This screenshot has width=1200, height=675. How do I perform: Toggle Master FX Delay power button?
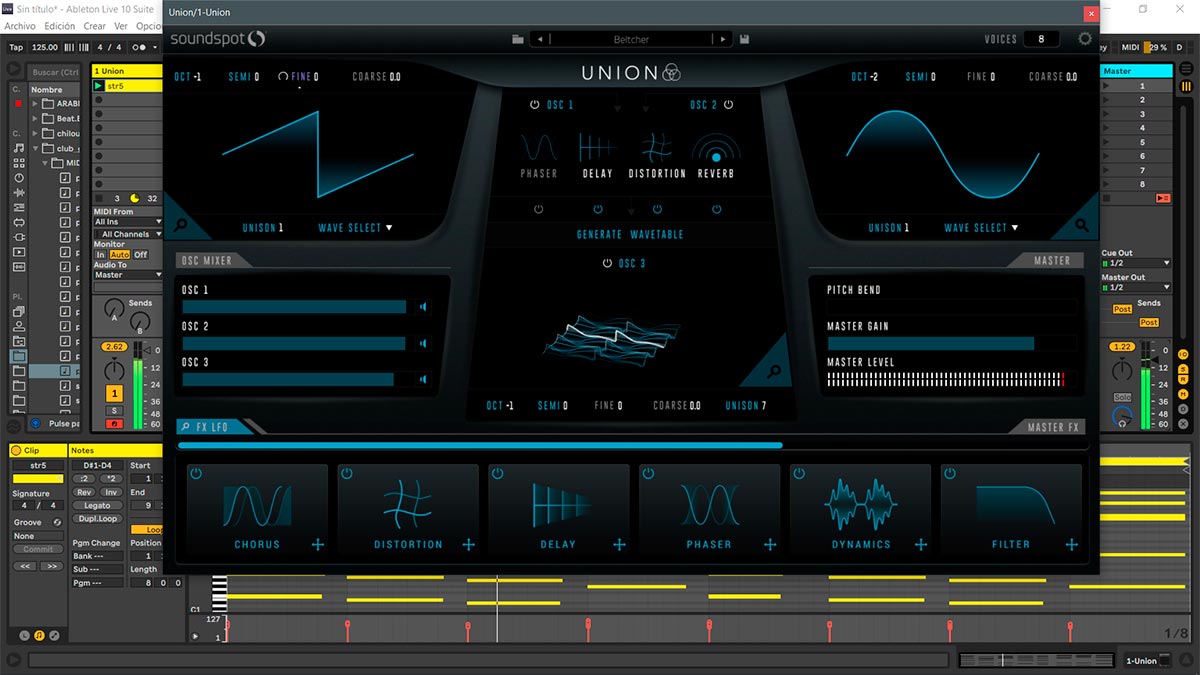(x=498, y=473)
